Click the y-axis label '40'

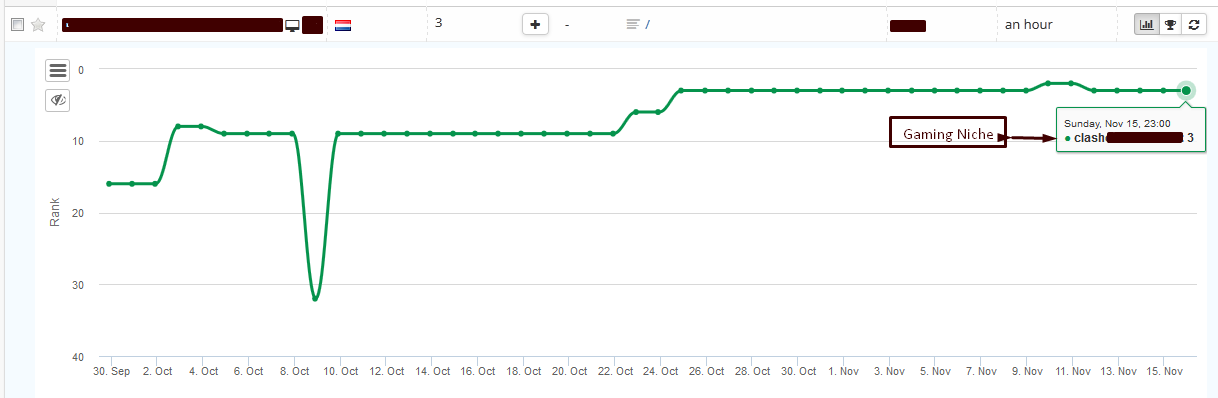click(77, 357)
